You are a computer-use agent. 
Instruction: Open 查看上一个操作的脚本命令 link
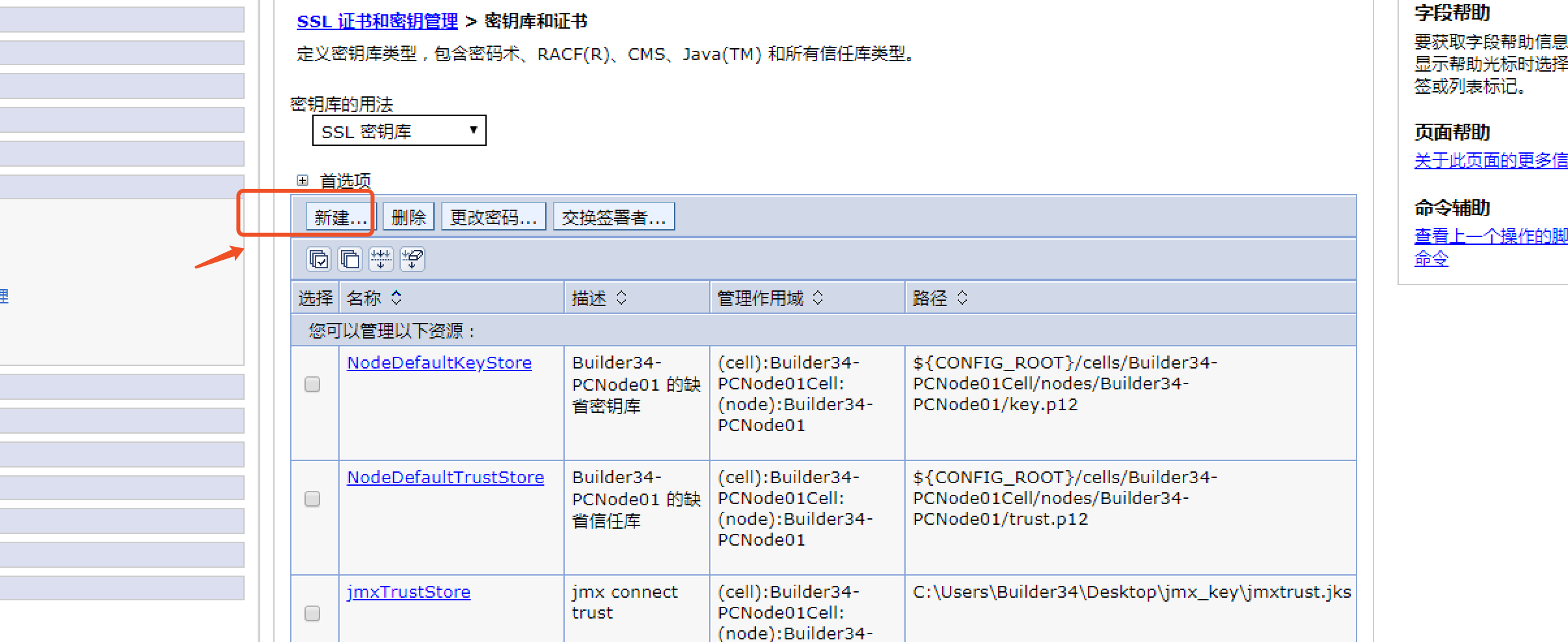[1491, 247]
